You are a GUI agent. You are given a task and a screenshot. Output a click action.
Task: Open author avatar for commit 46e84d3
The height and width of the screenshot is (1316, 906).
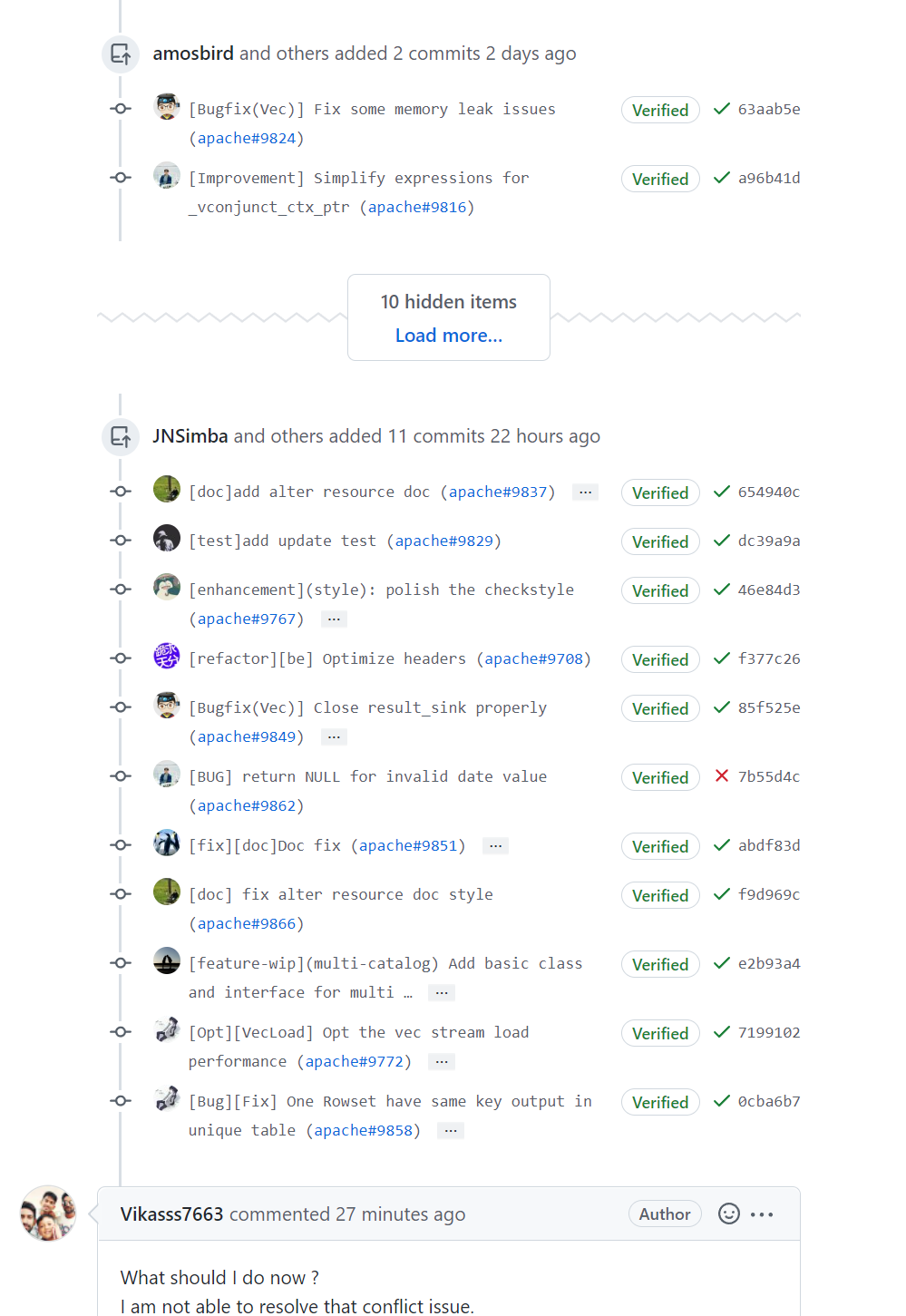tap(167, 587)
